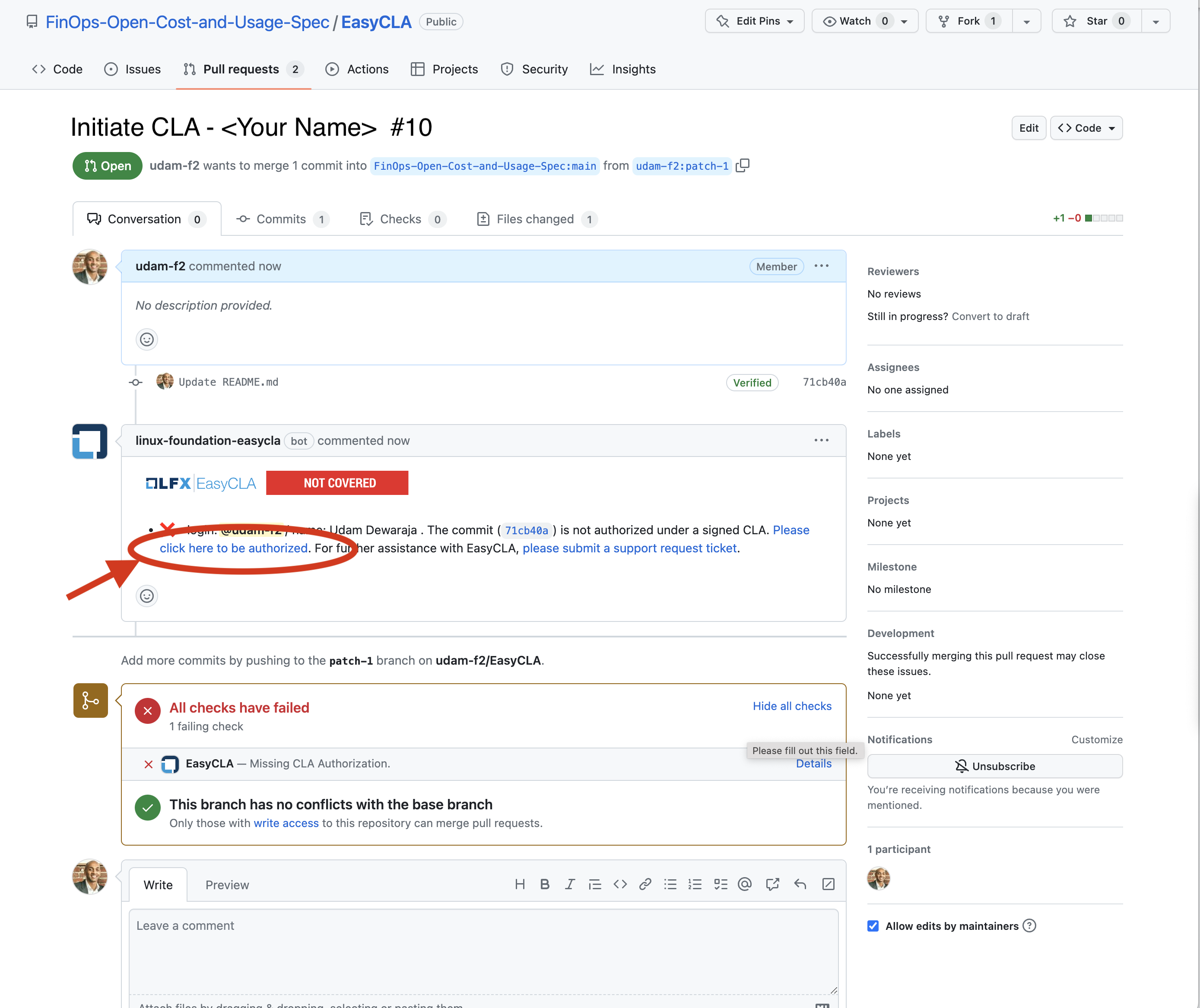
Task: Click the mention (@) icon
Action: pos(745,884)
